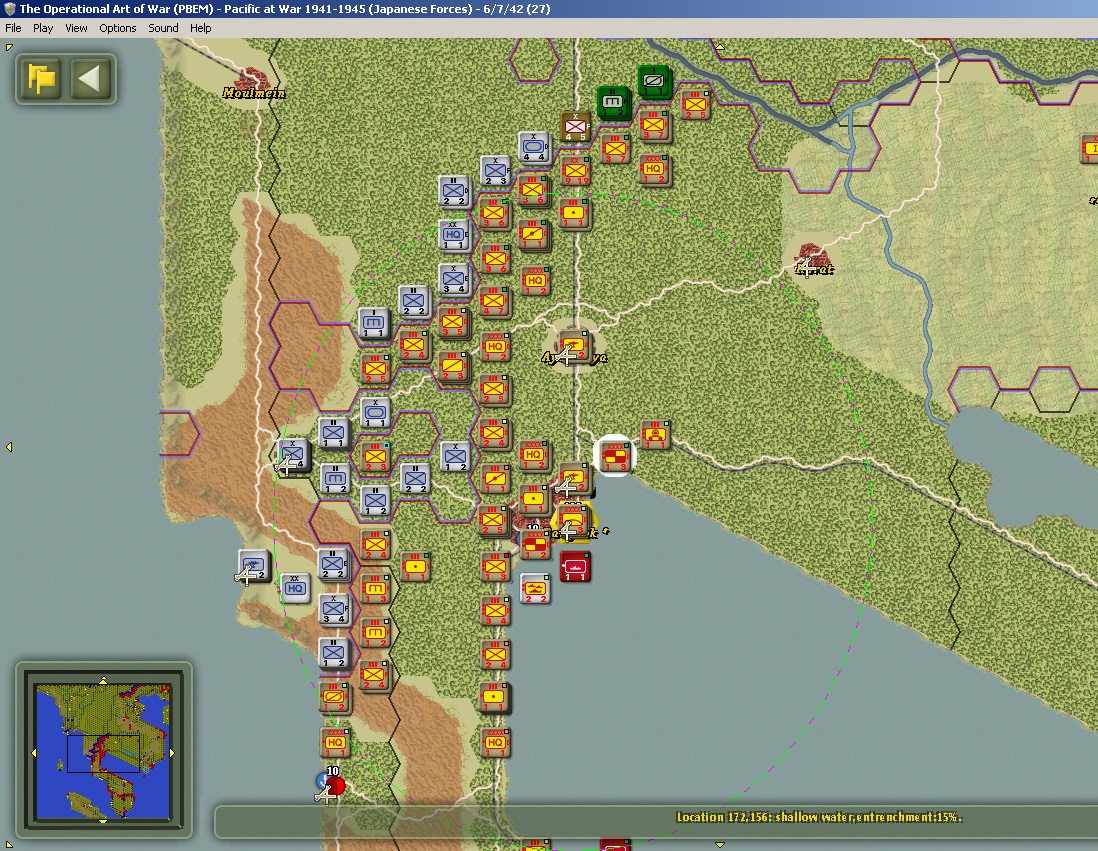Click the bottom map-edge scroll arrow
1098x851 pixels.
click(x=719, y=845)
